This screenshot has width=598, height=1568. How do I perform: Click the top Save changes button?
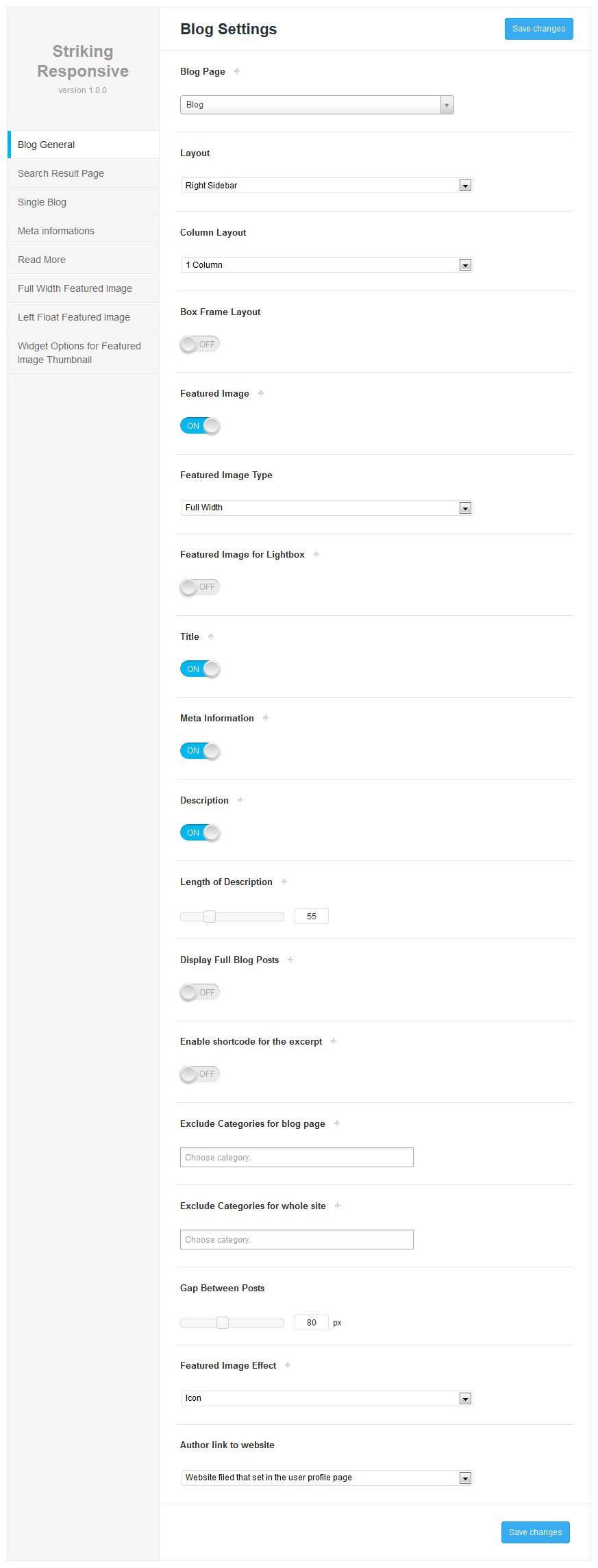(539, 29)
